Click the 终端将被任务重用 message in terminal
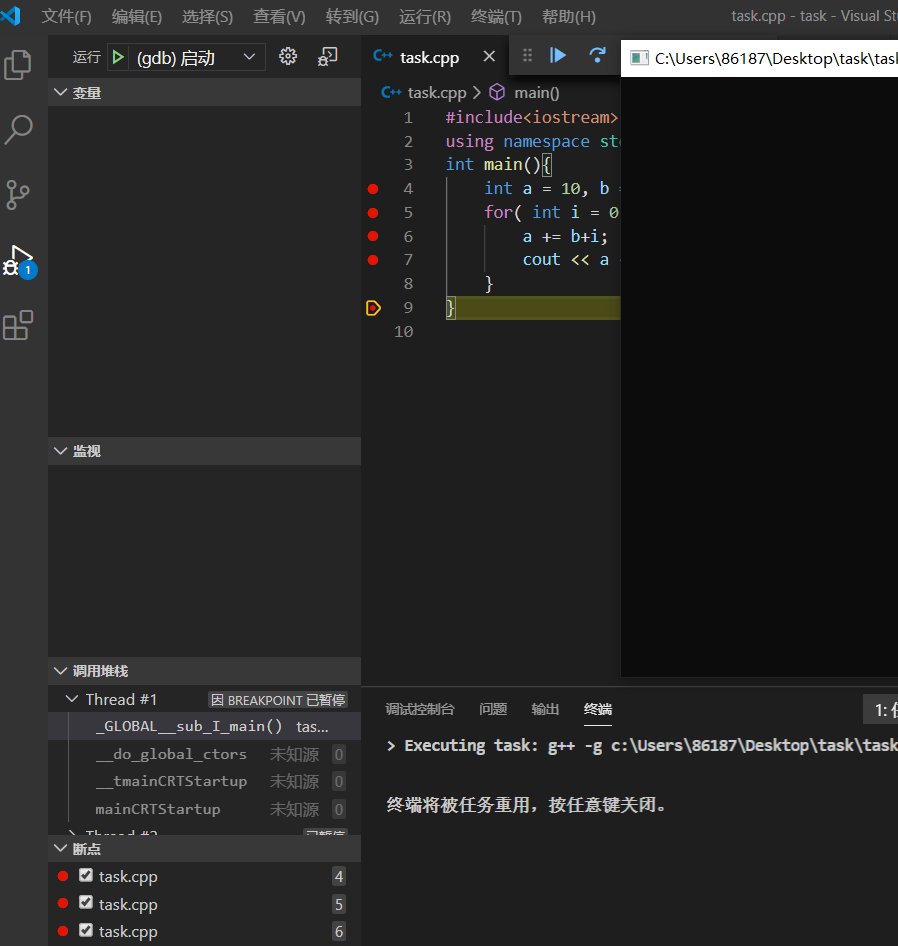This screenshot has height=946, width=898. point(526,805)
